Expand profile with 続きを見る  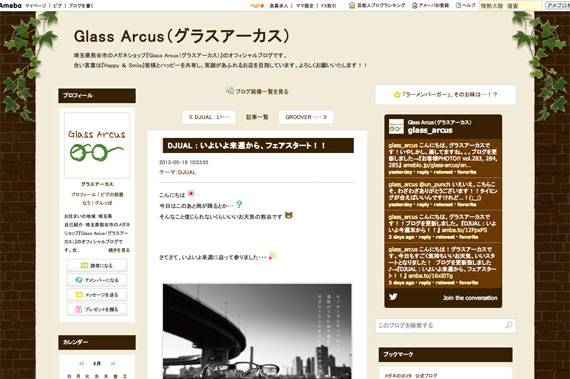point(119,250)
